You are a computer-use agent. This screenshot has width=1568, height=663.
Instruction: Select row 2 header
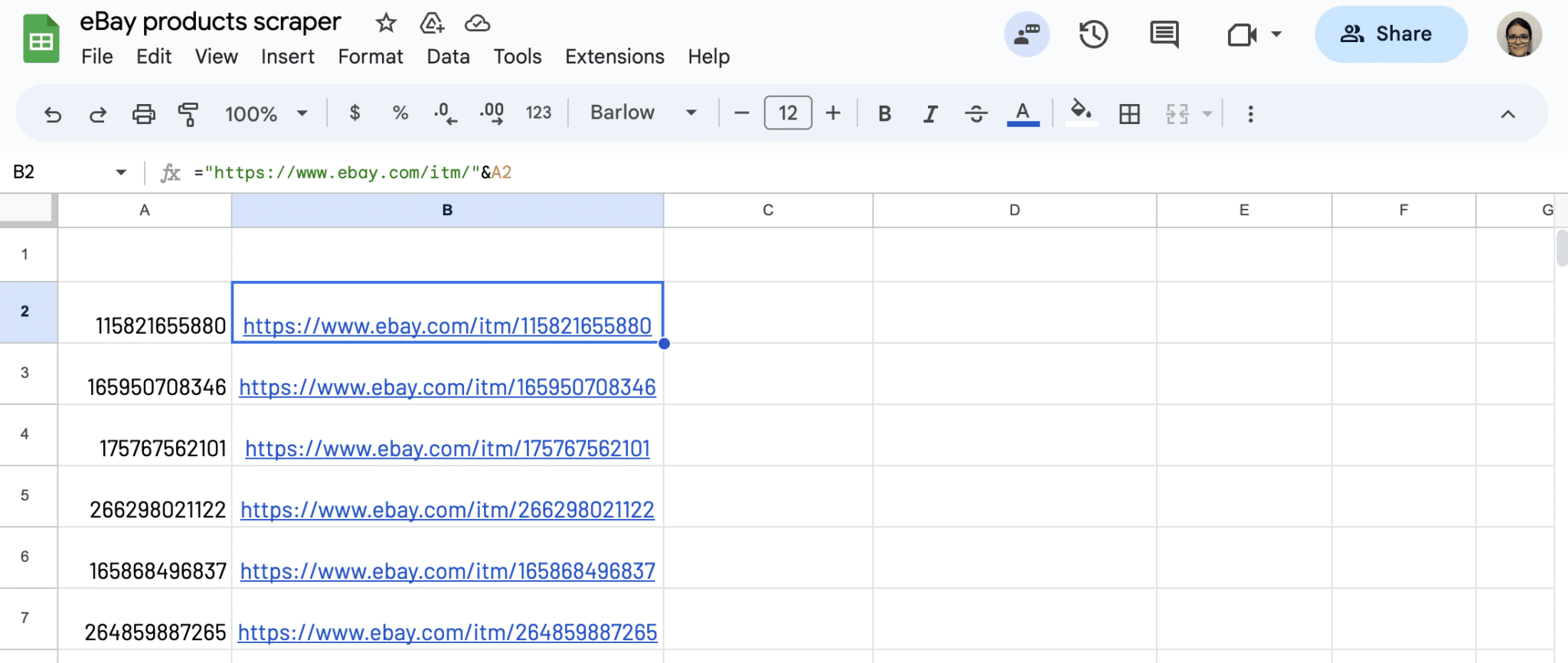click(28, 312)
